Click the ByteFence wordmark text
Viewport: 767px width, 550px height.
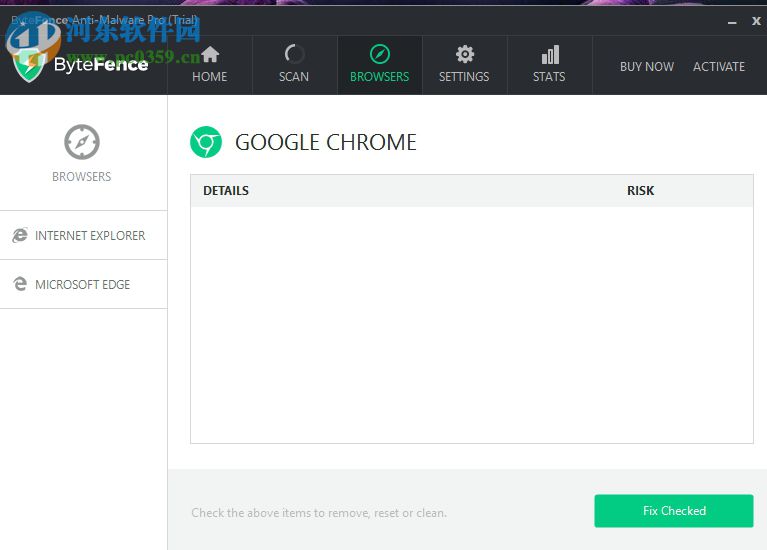point(101,65)
